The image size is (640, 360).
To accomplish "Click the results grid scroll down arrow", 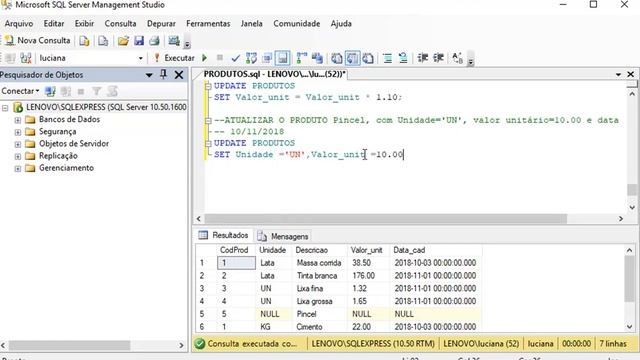I will point(629,327).
